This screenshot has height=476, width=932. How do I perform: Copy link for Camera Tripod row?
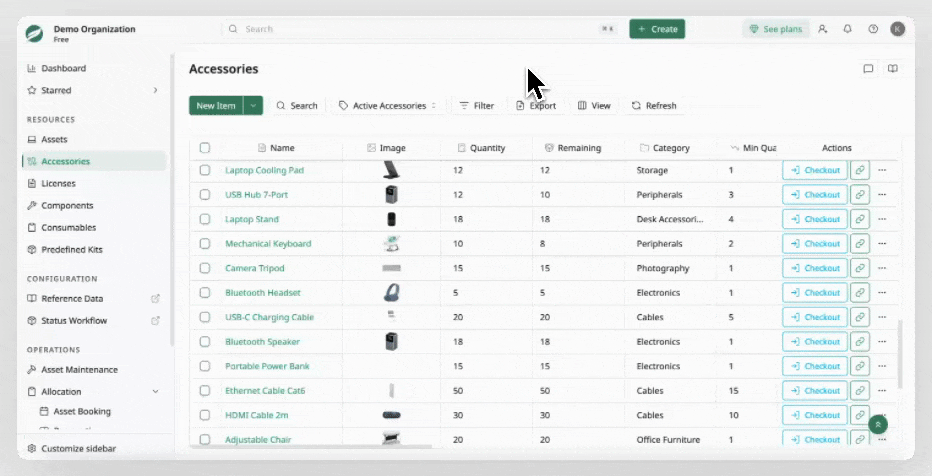[x=860, y=268]
